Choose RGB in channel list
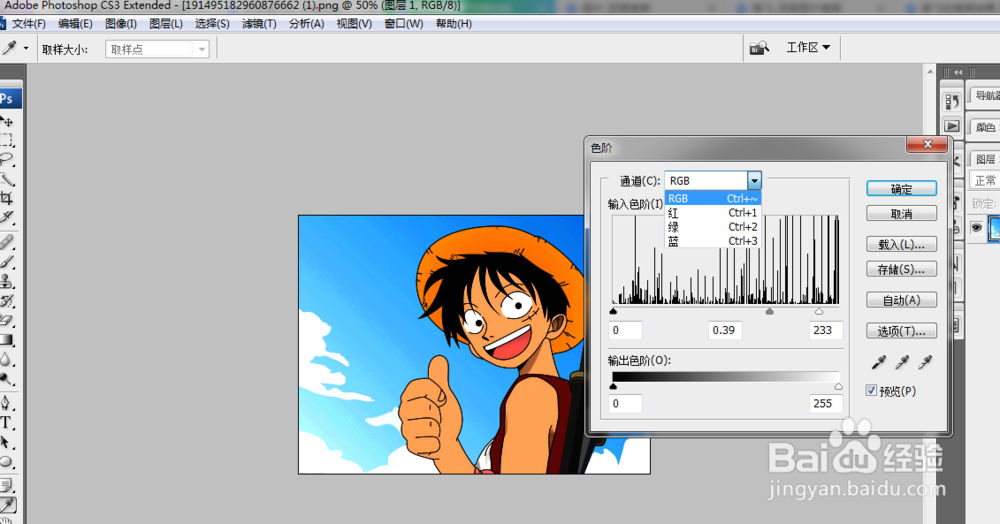Image resolution: width=1000 pixels, height=524 pixels. point(712,199)
